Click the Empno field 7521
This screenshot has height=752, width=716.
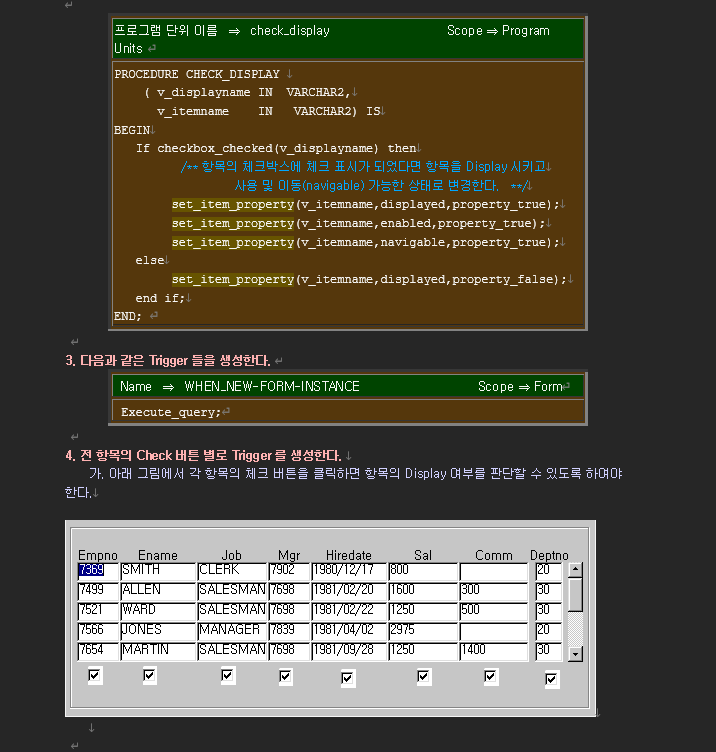98,611
